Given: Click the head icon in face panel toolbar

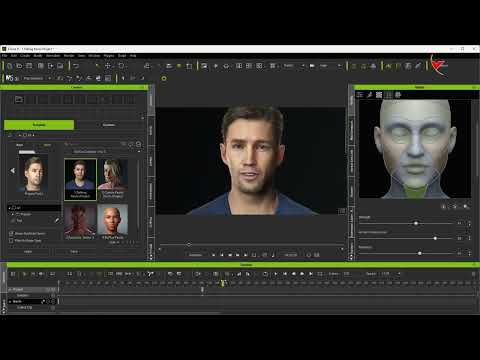Looking at the screenshot, I should 398,95.
